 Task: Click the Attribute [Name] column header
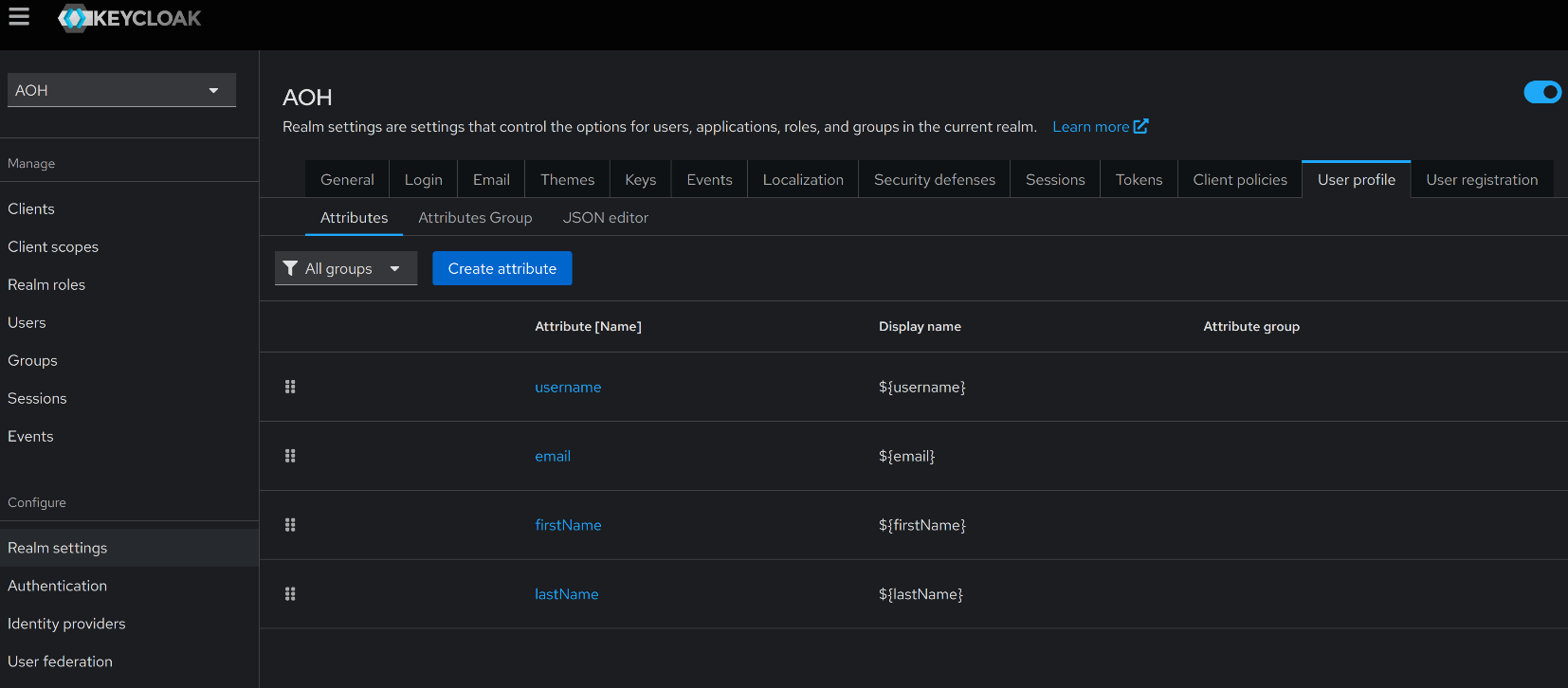588,326
